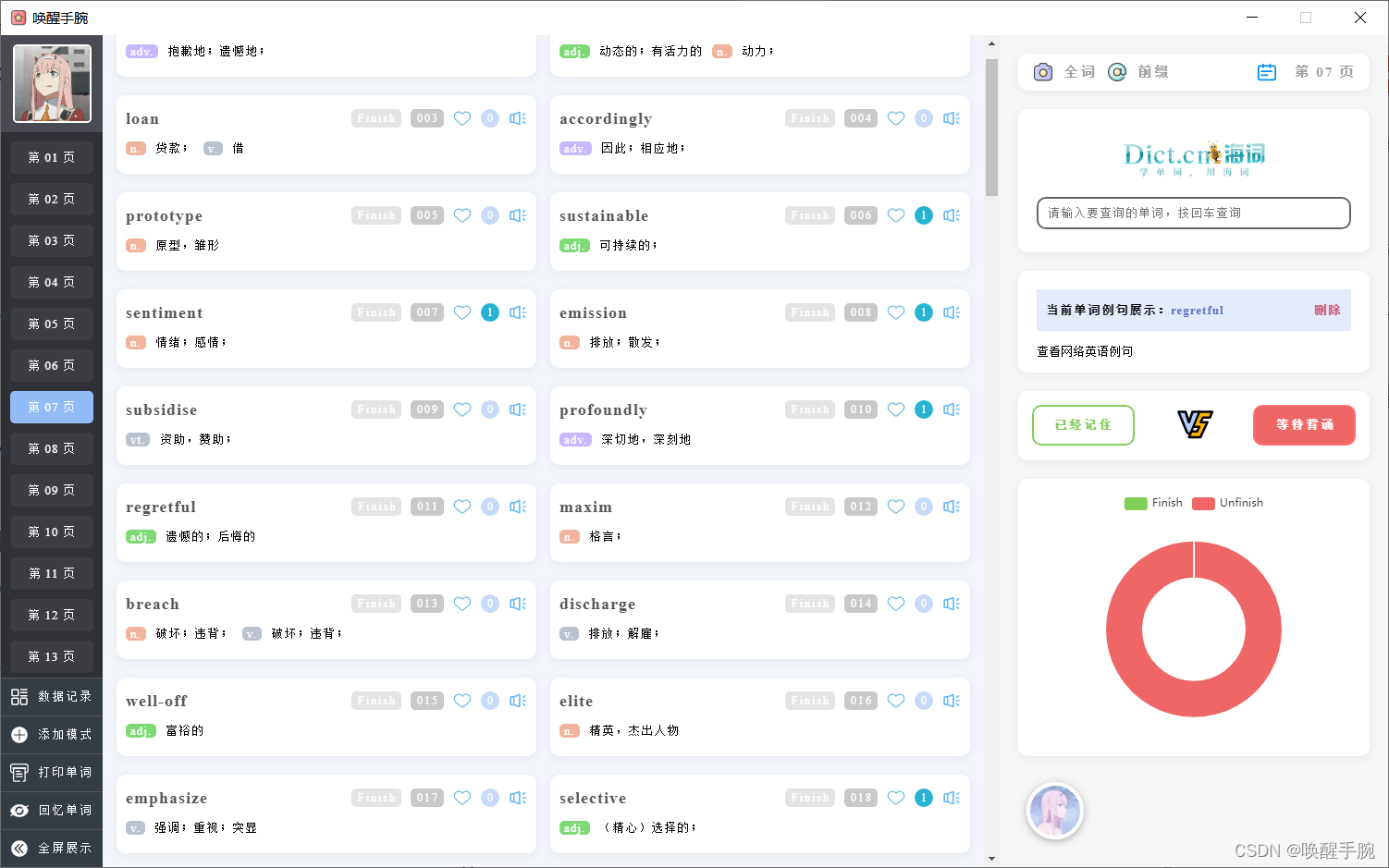Open the camera 全词 icon
Viewport: 1389px width, 868px height.
coord(1043,72)
